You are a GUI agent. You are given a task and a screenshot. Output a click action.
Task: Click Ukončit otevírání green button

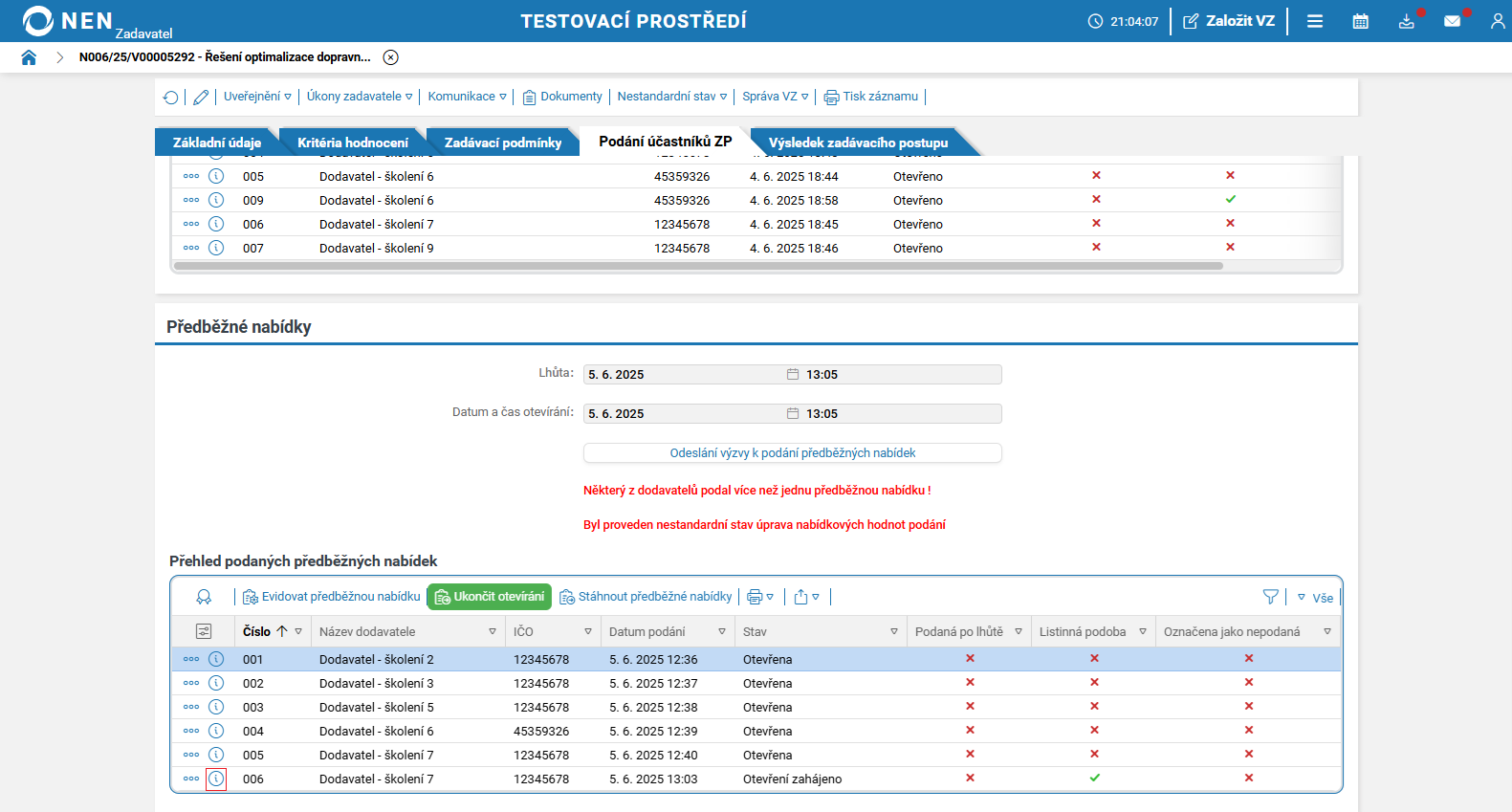[x=489, y=597]
